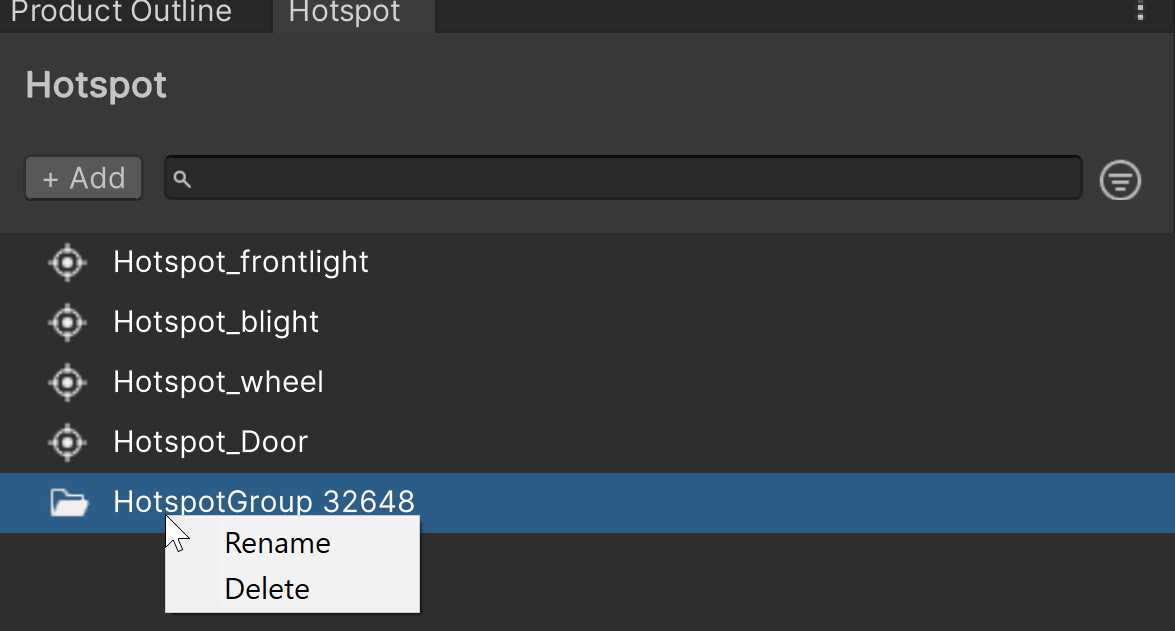The image size is (1175, 631).
Task: Open the three-dot panel menu
Action: click(1141, 12)
